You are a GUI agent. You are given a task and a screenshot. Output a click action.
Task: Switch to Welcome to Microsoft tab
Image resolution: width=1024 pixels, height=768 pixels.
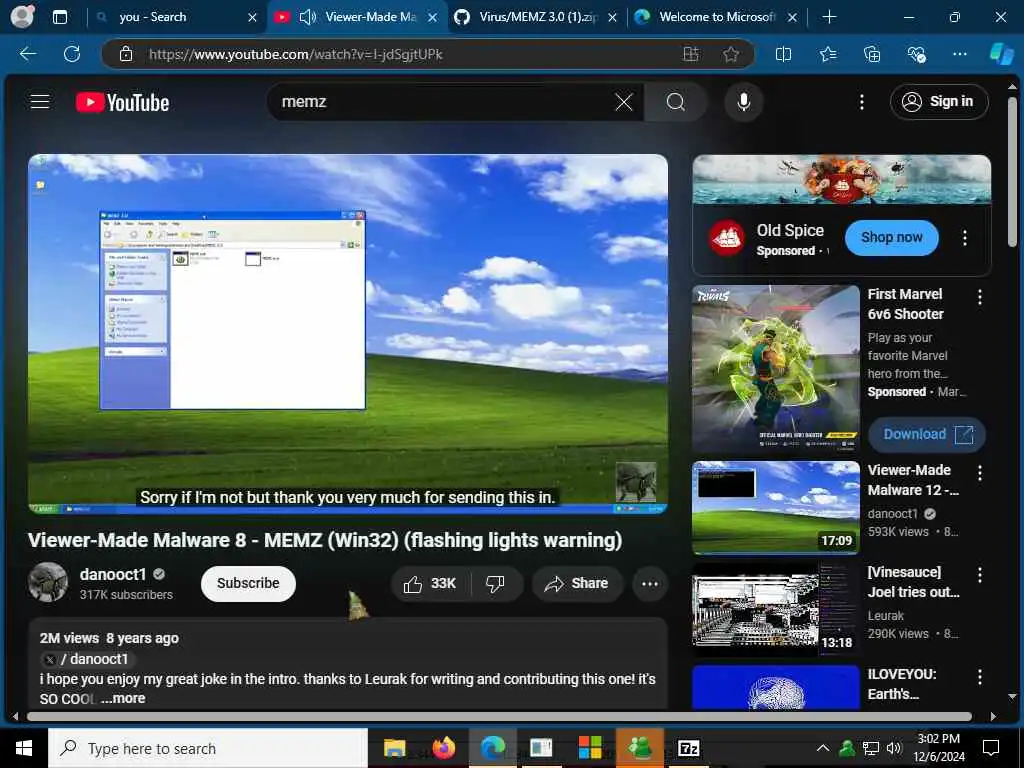click(717, 17)
